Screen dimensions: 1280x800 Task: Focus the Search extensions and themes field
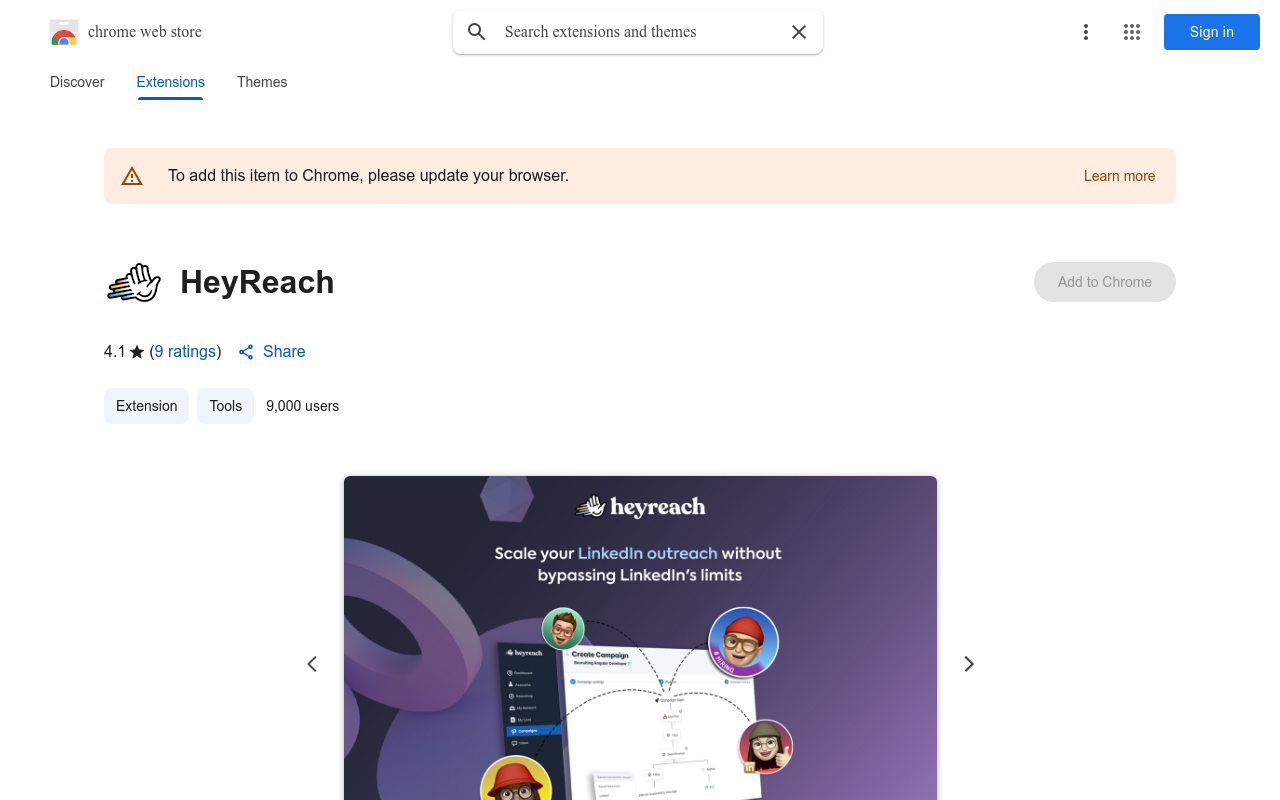pos(638,32)
